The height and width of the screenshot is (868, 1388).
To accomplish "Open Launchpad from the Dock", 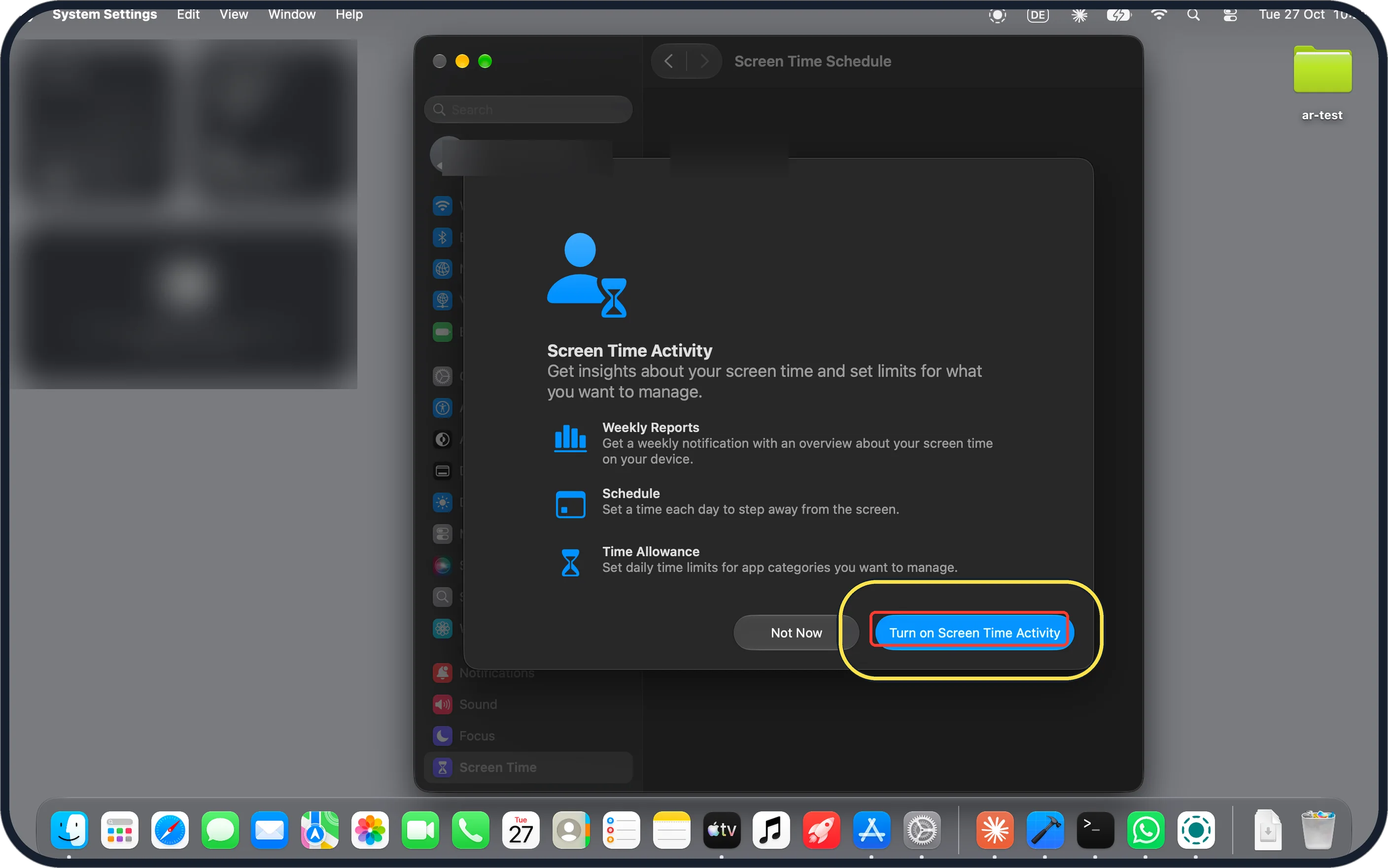I will [119, 830].
